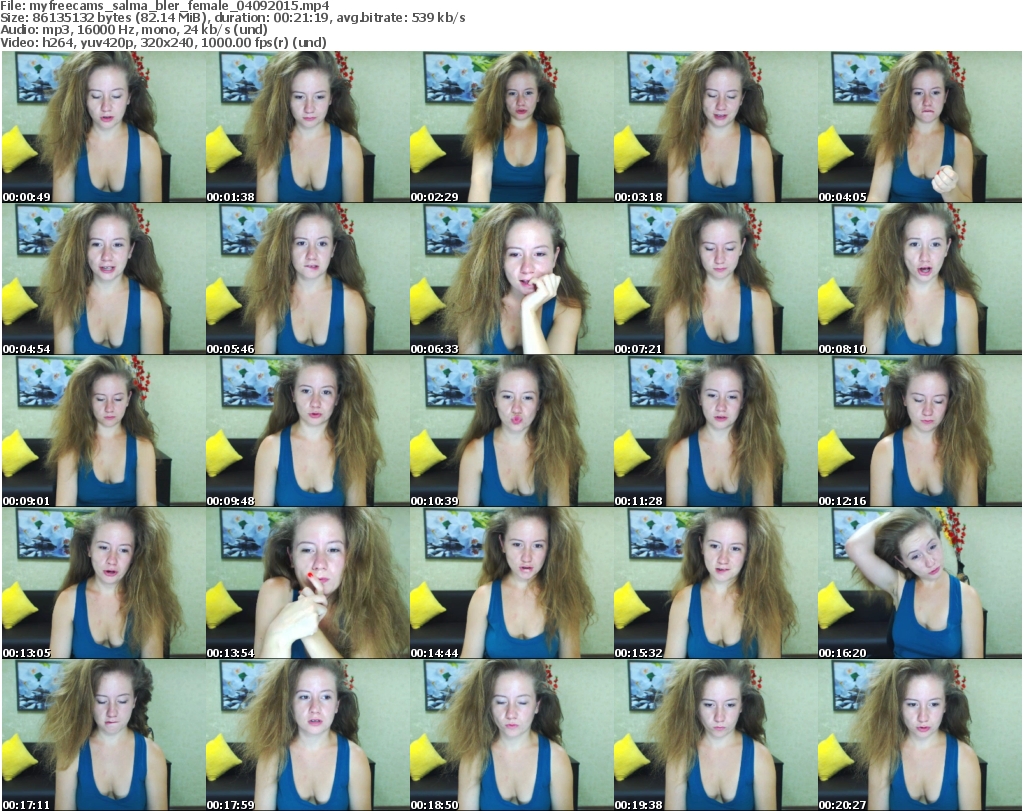This screenshot has height=811, width=1024.
Task: Select the thumbnail frame at 00:07:21
Action: (x=716, y=279)
